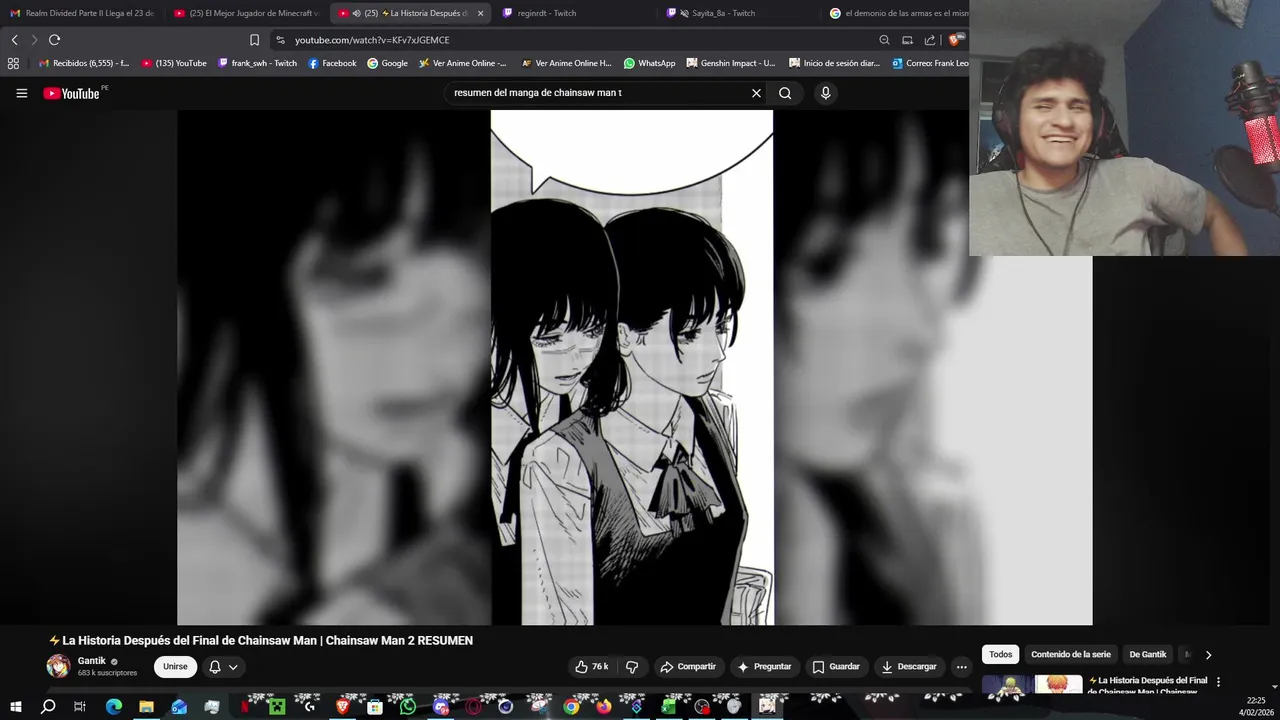Click the suggested video thumbnail in sidebar

point(1032,684)
